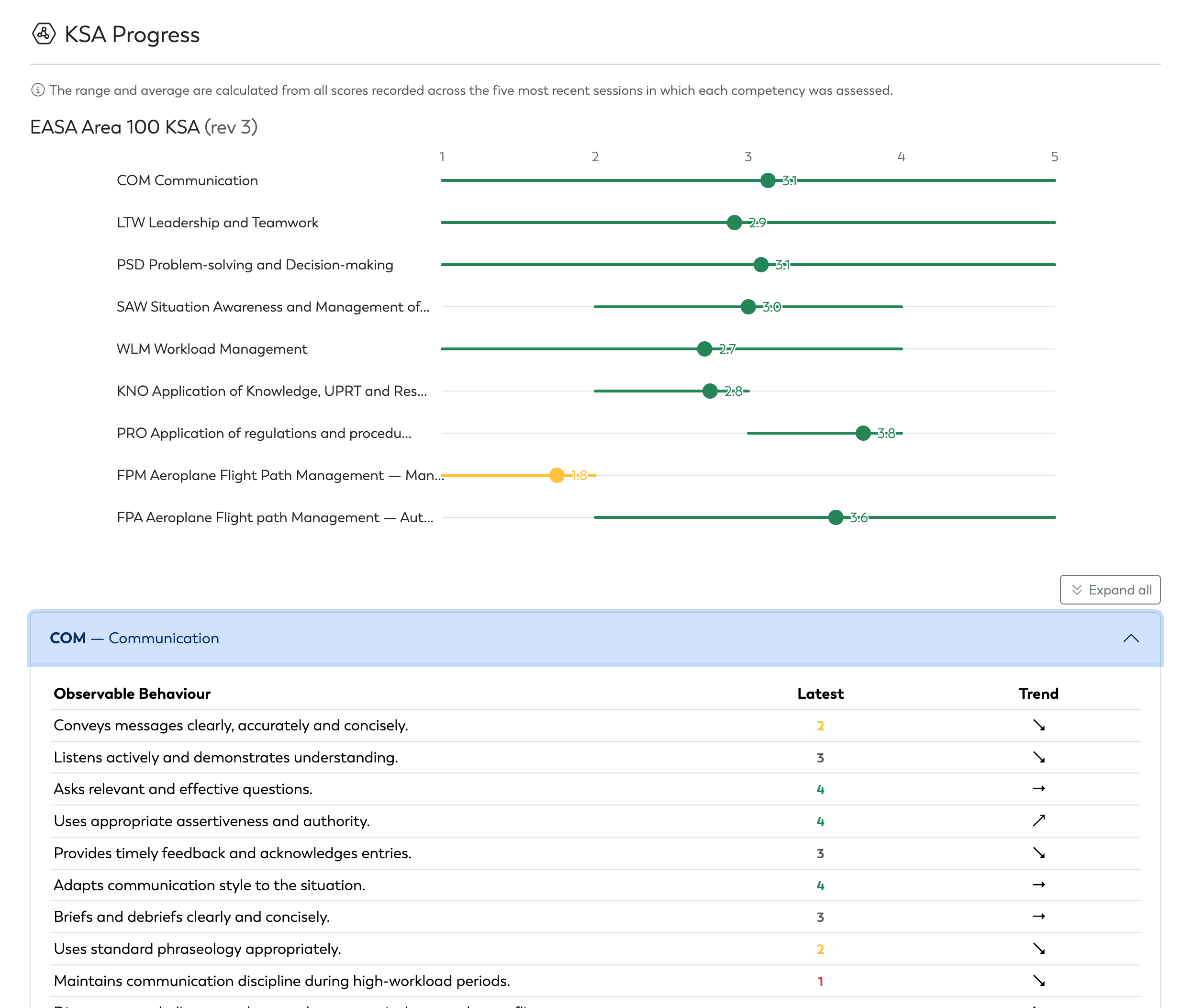Click the SAW Situation Awareness 3.0 dot

(748, 307)
